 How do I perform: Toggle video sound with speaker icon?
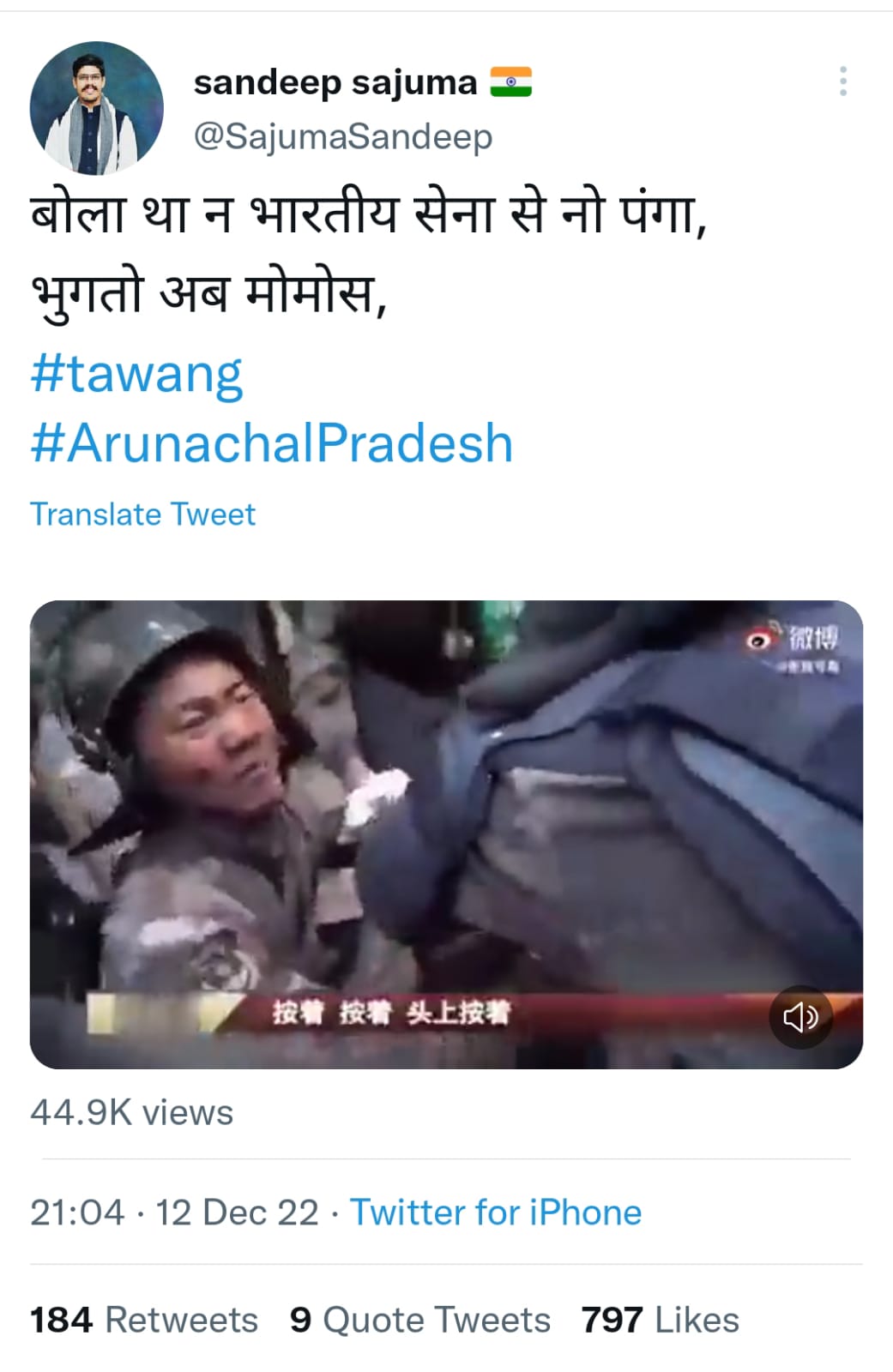click(800, 1017)
